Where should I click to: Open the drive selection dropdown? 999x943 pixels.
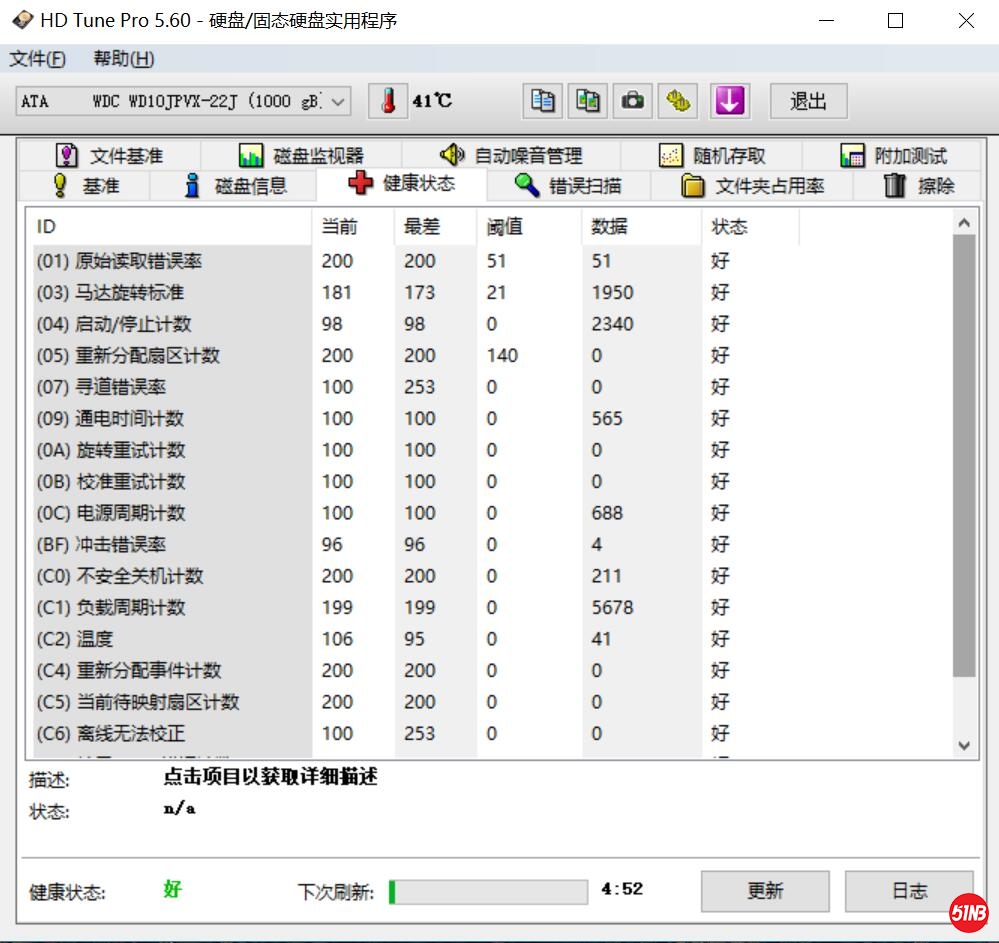click(337, 100)
